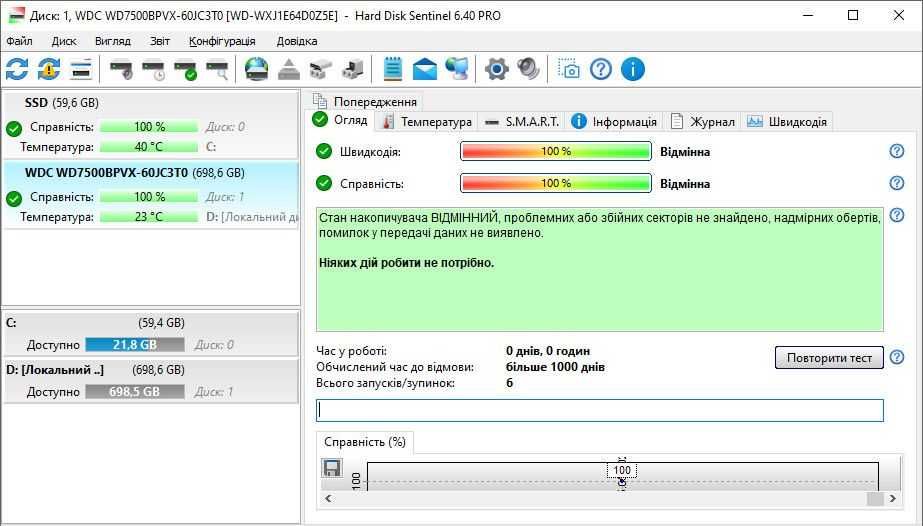
Task: Take a screenshot with the camera icon
Action: pyautogui.click(x=569, y=69)
